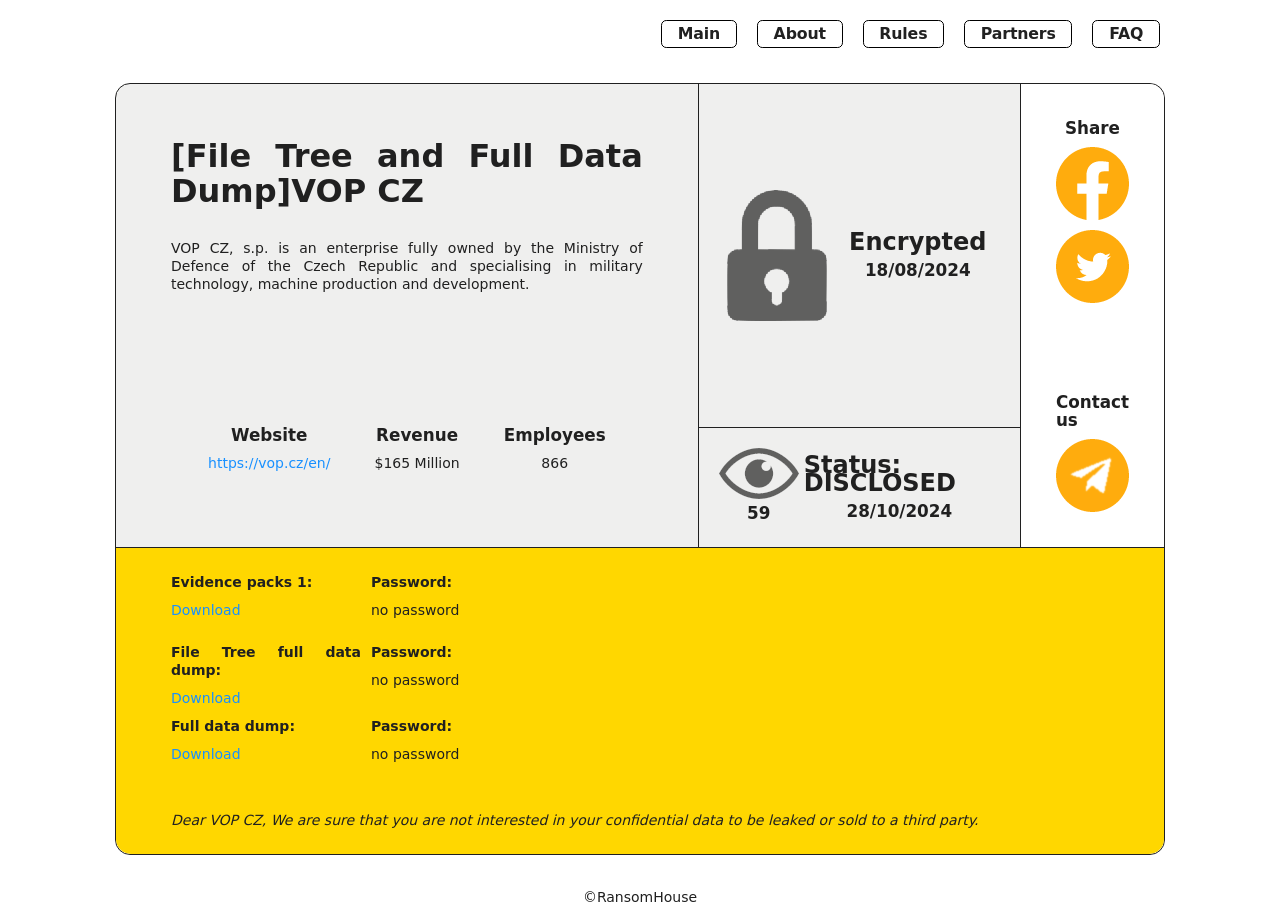Click the $165 Million revenue value
Viewport: 1280px width, 924px height.
pyautogui.click(x=417, y=463)
